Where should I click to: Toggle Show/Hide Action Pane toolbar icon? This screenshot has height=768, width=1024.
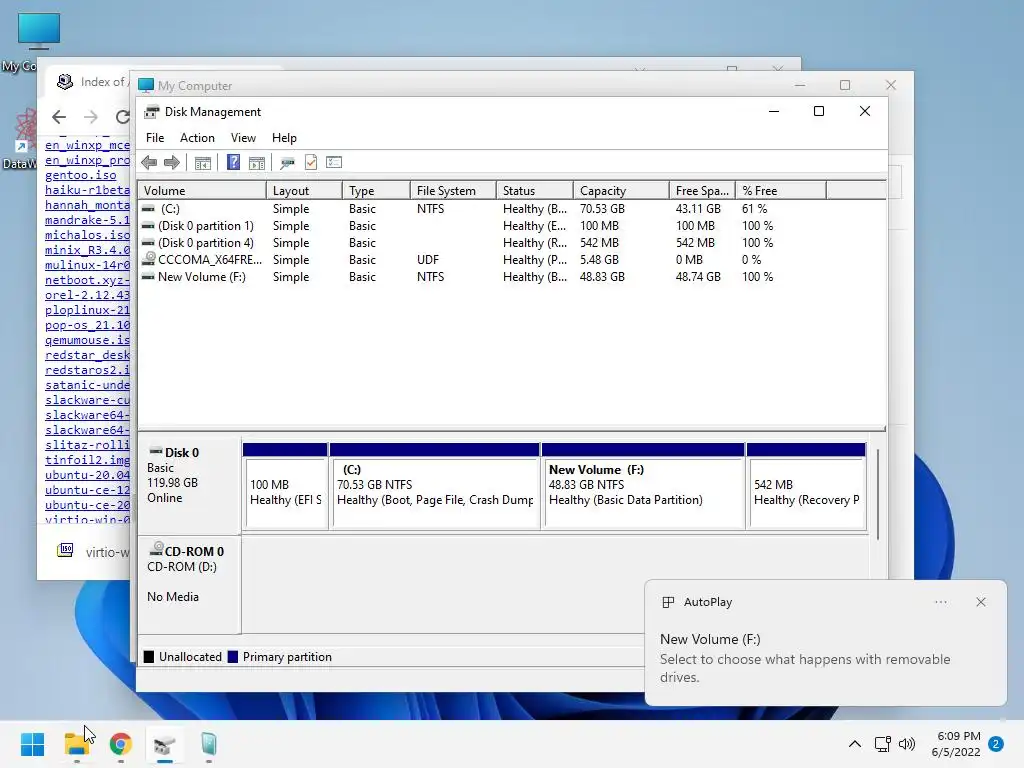click(x=257, y=163)
